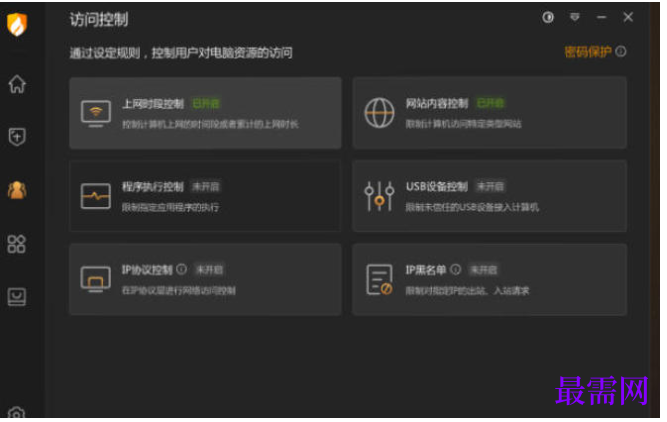
Task: Toggle 上网时段控制 enabled status
Action: (x=206, y=103)
